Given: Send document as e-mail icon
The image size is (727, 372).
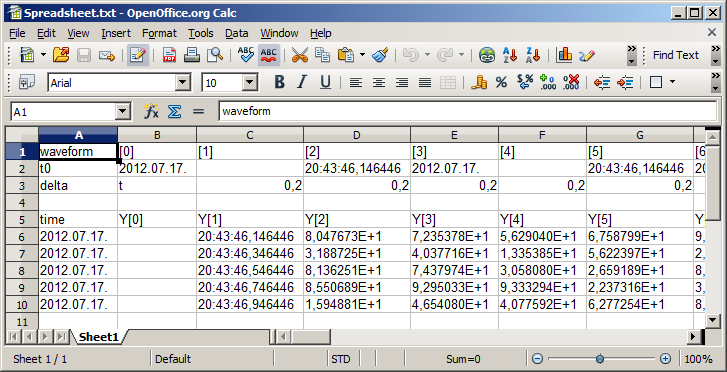Looking at the screenshot, I should [x=107, y=55].
